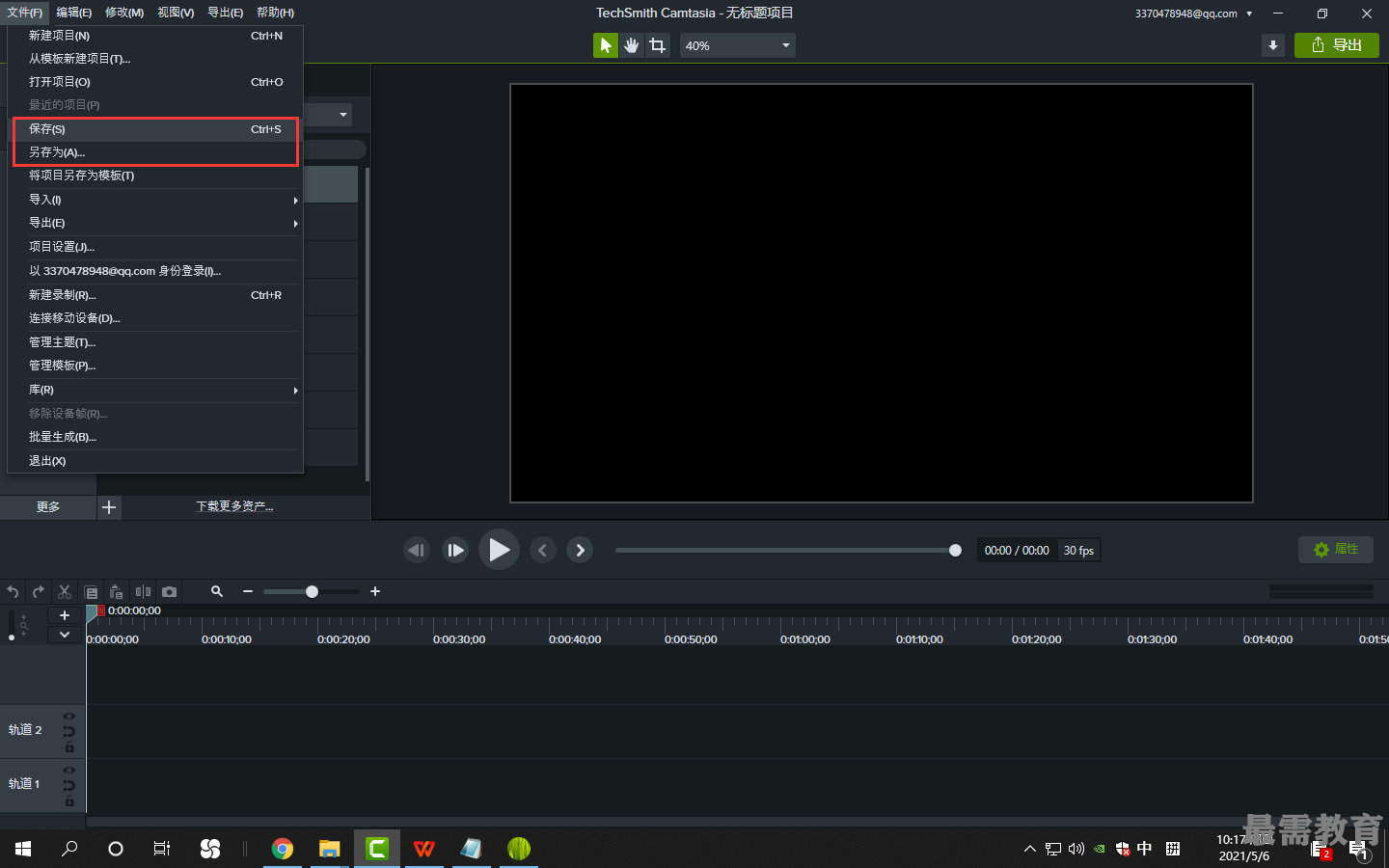Select 另存为(A)... in the File menu
Viewport: 1389px width, 868px height.
coord(155,152)
